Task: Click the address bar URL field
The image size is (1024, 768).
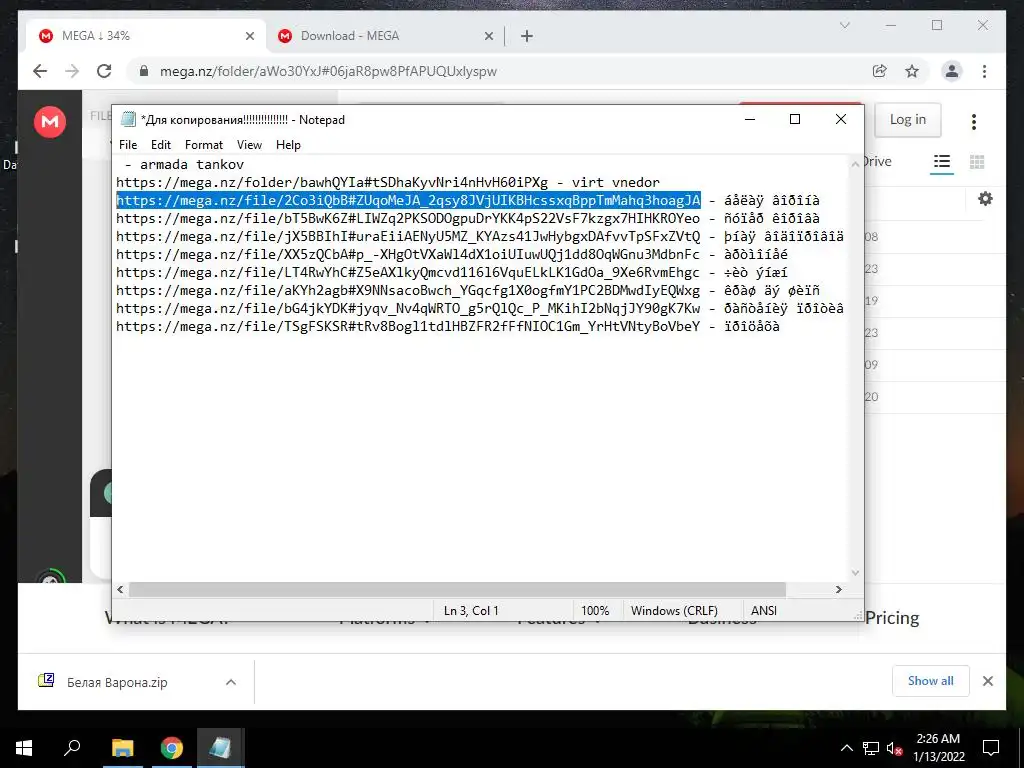Action: 503,71
